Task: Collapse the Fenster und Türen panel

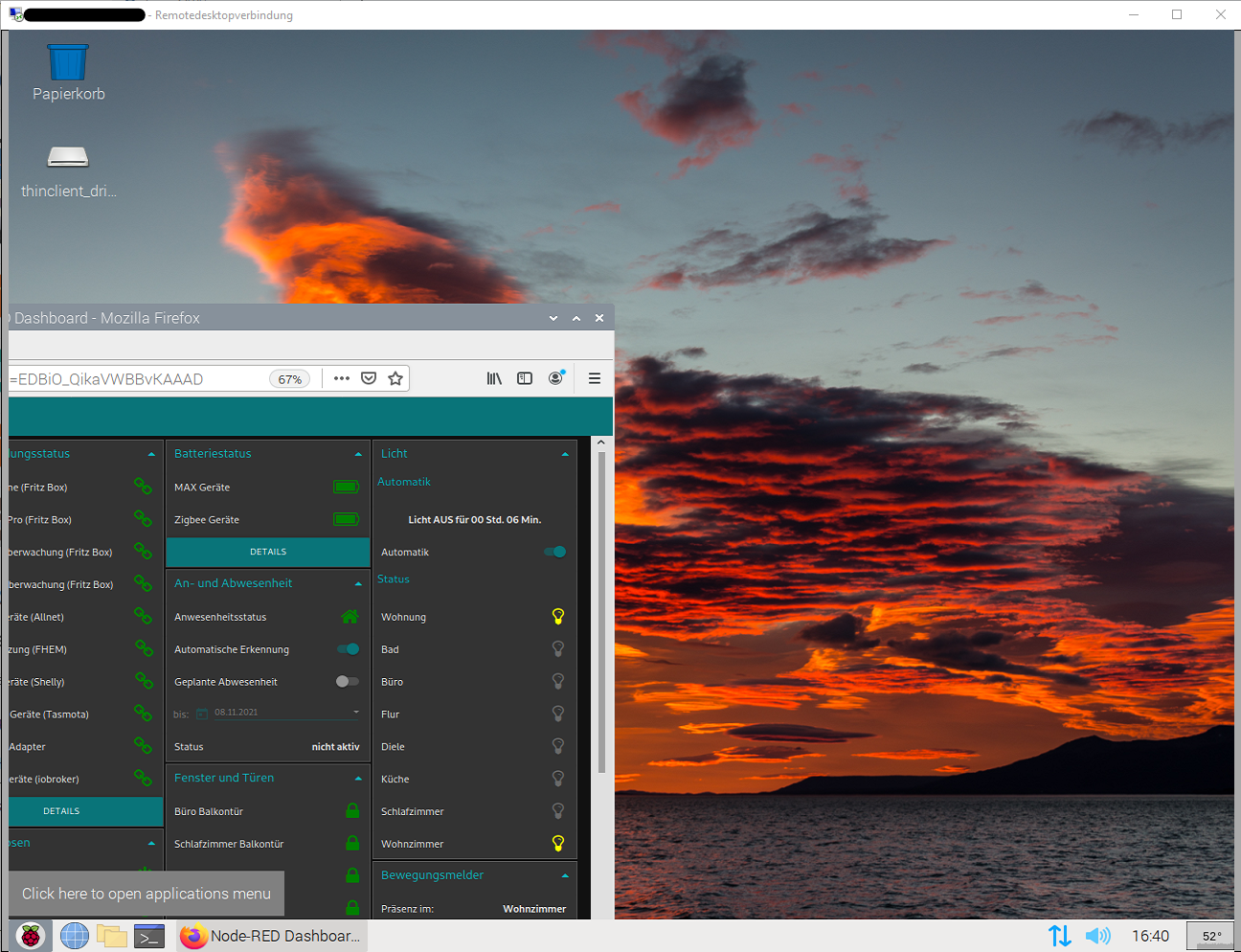Action: [358, 778]
